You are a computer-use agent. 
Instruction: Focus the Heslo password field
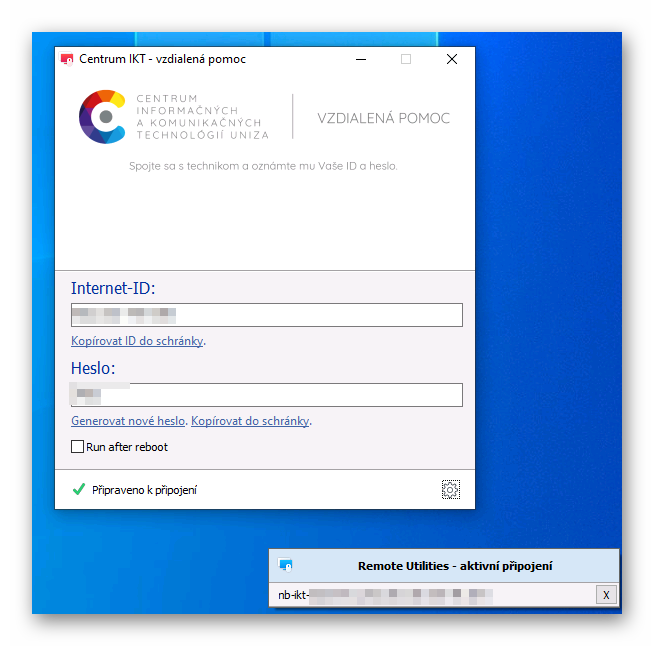[266, 395]
